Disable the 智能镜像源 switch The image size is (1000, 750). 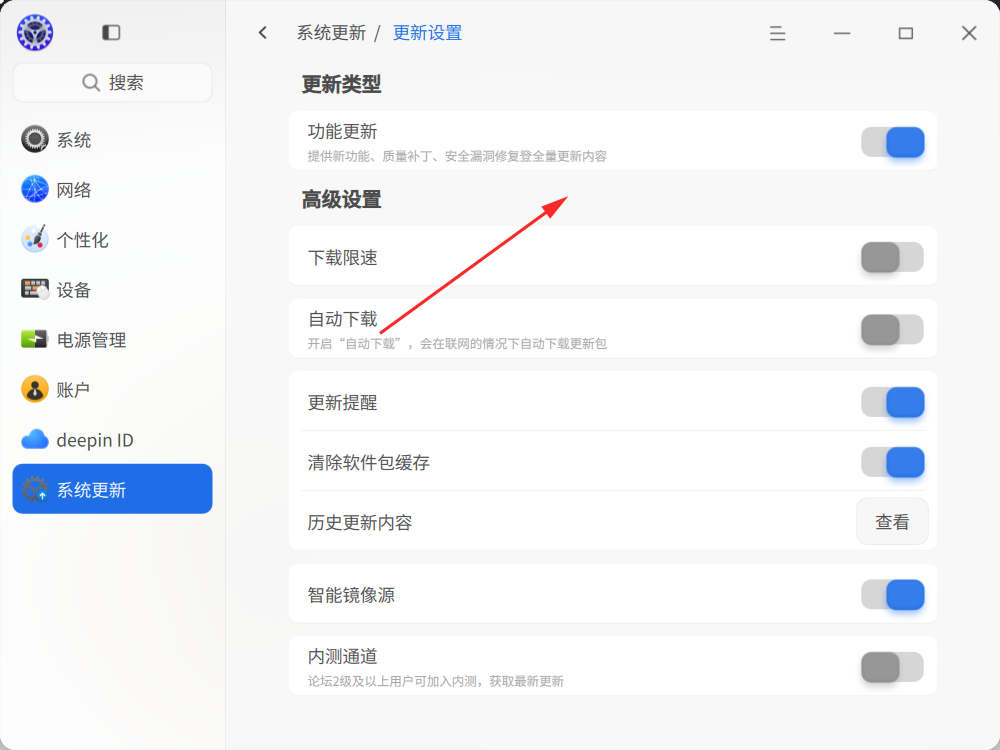coord(892,595)
